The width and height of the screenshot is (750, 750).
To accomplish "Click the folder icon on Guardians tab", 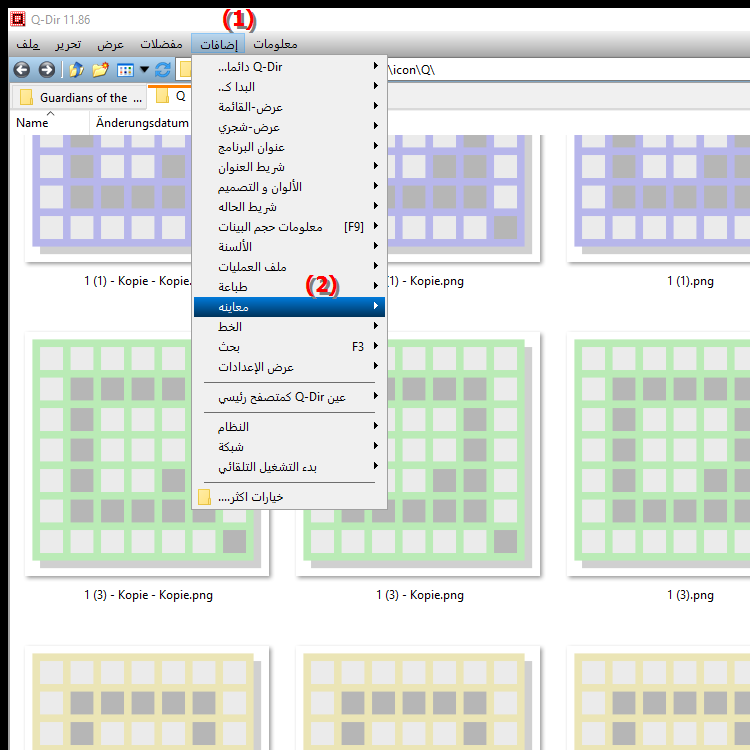I will tap(26, 97).
